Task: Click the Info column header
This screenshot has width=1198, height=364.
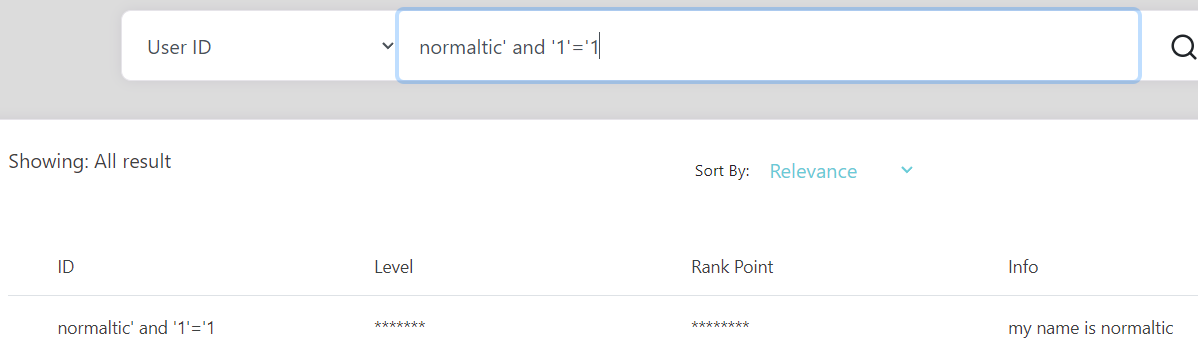Action: [1023, 267]
